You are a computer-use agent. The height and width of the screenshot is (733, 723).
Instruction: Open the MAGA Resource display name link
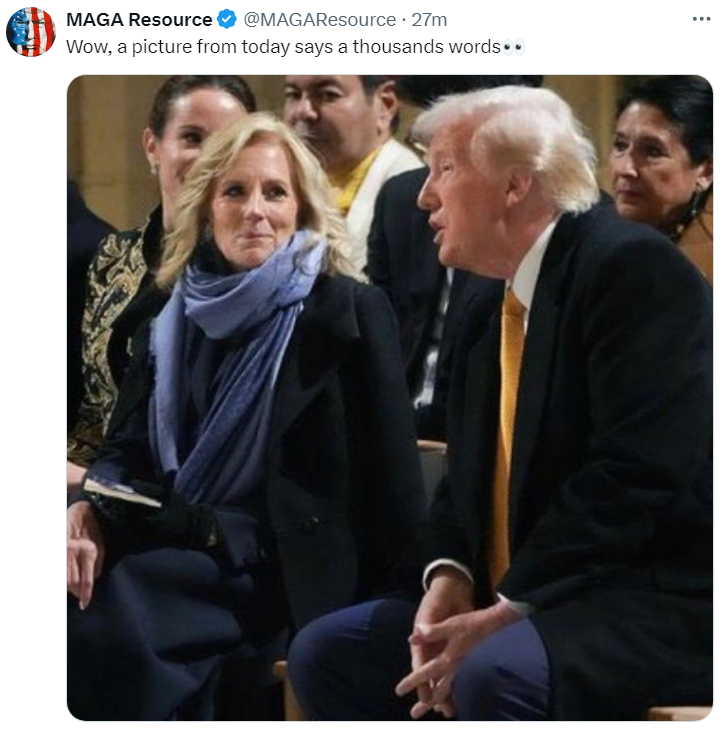[139, 20]
